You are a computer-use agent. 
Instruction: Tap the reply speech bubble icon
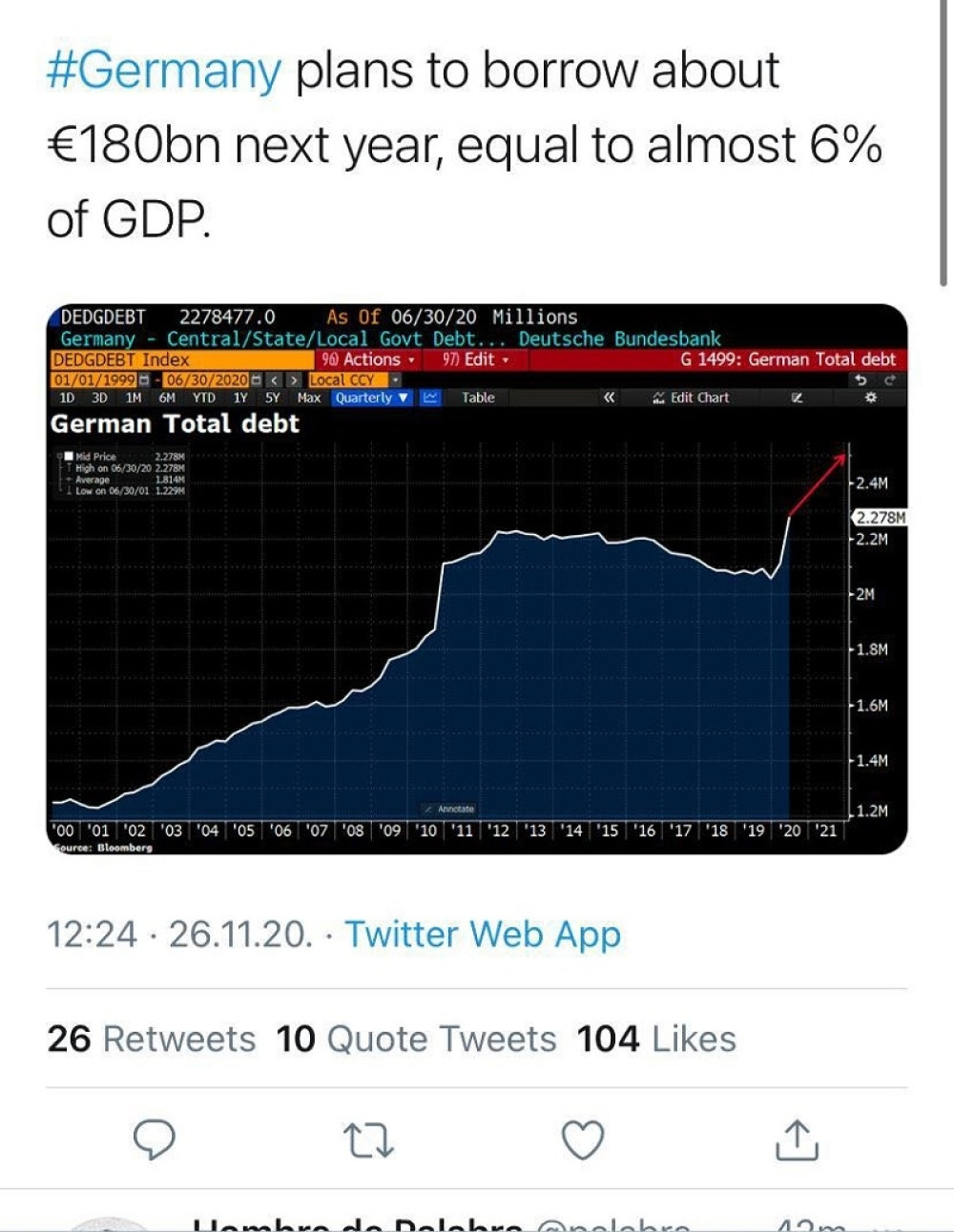point(154,1140)
